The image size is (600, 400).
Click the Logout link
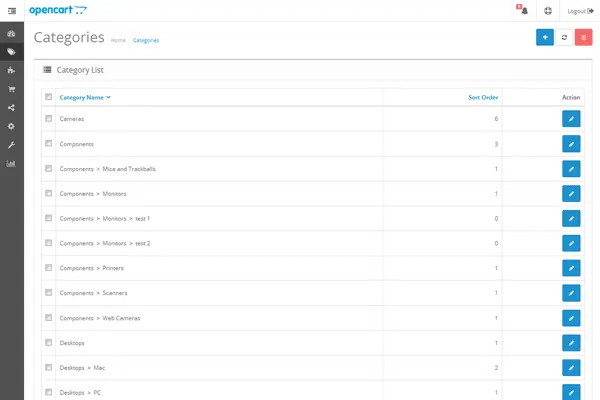(580, 11)
